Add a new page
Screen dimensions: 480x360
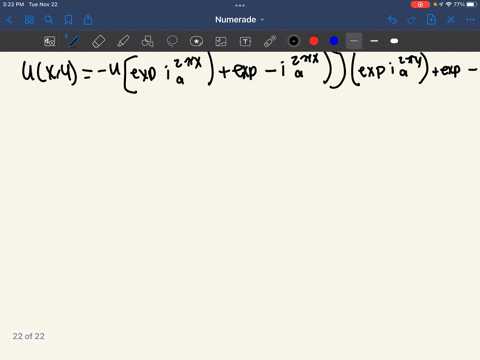point(431,20)
